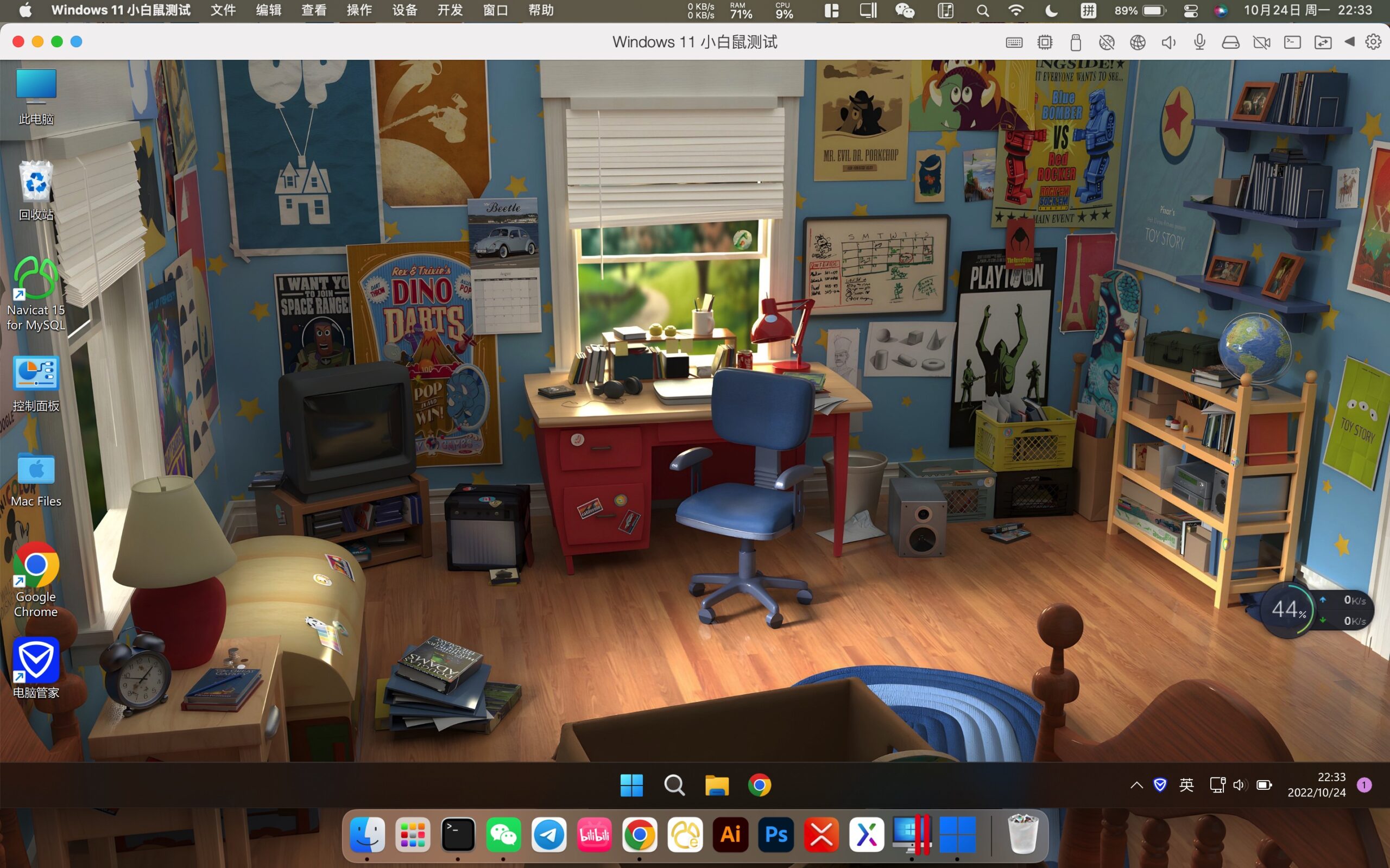Open the USB device icon in VM toolbar

pos(1076,42)
